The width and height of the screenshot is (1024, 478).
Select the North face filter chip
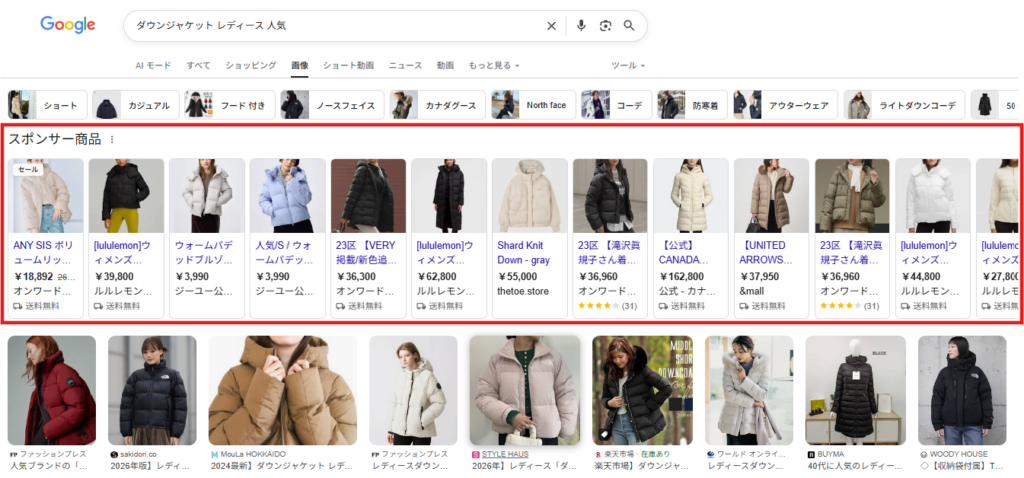click(x=534, y=105)
